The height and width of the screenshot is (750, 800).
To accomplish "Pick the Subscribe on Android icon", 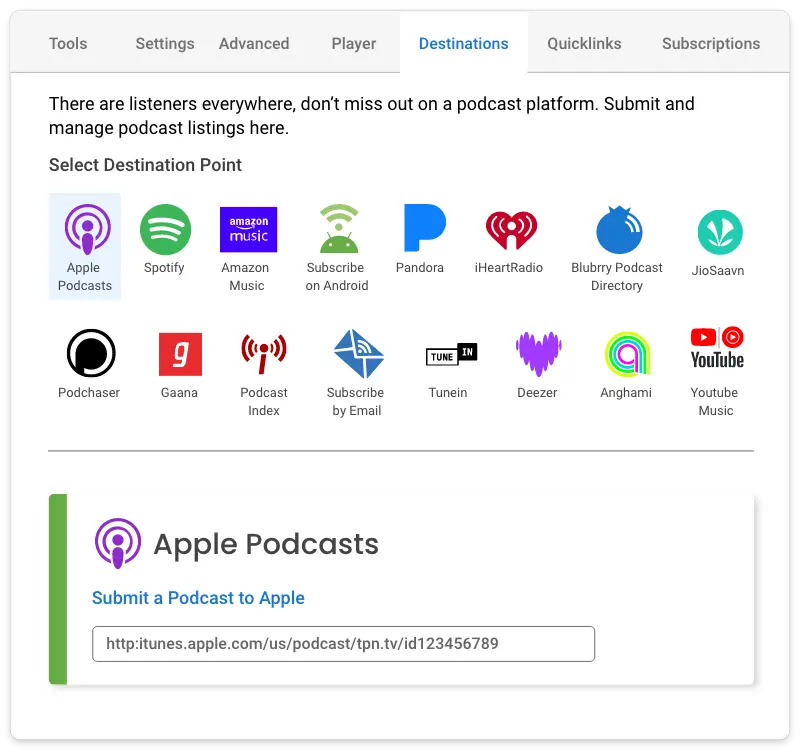I will point(339,229).
